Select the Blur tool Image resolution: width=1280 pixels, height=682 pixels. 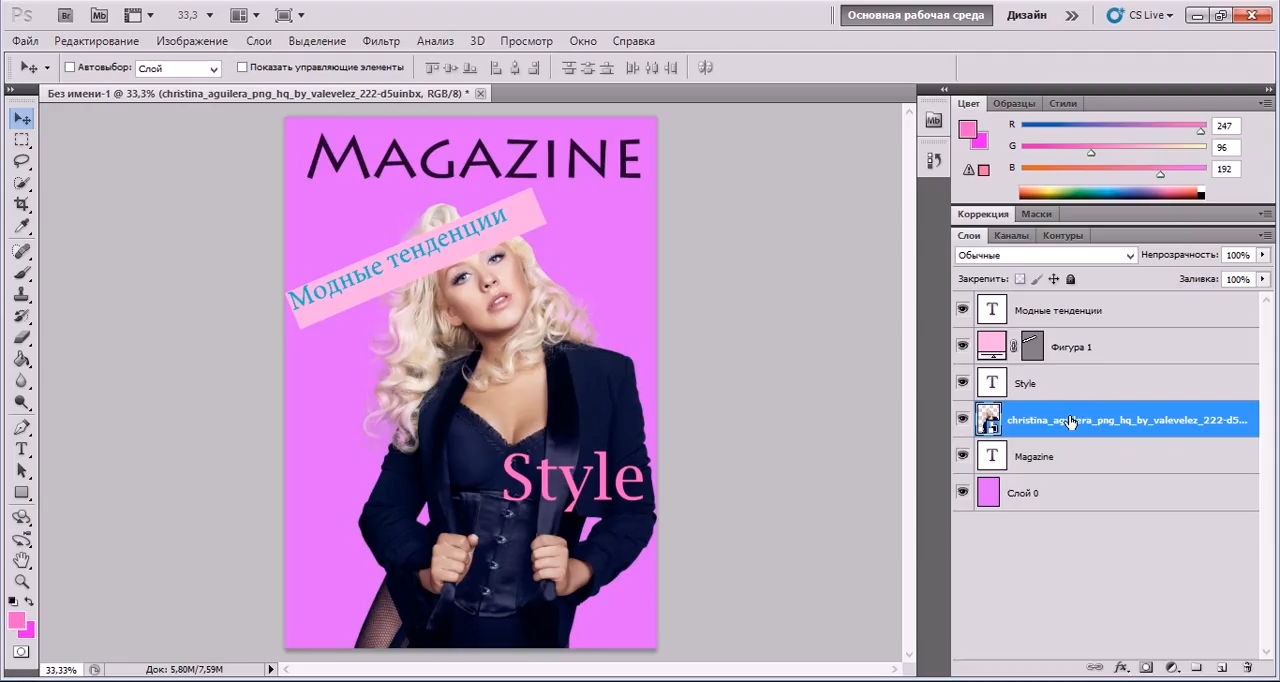(x=21, y=381)
